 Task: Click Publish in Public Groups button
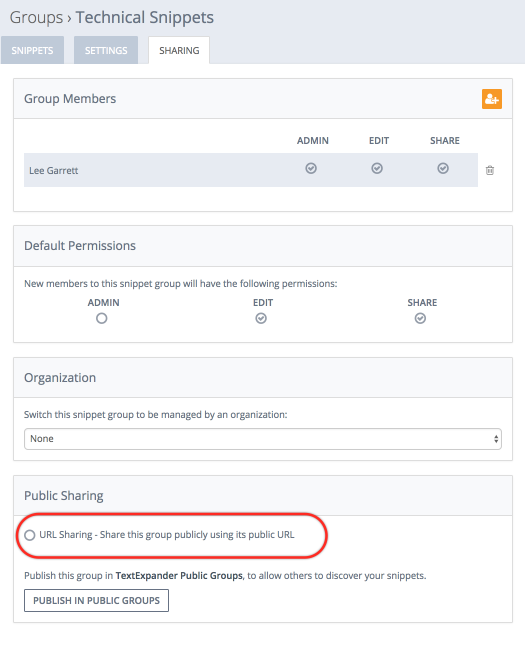pos(96,601)
